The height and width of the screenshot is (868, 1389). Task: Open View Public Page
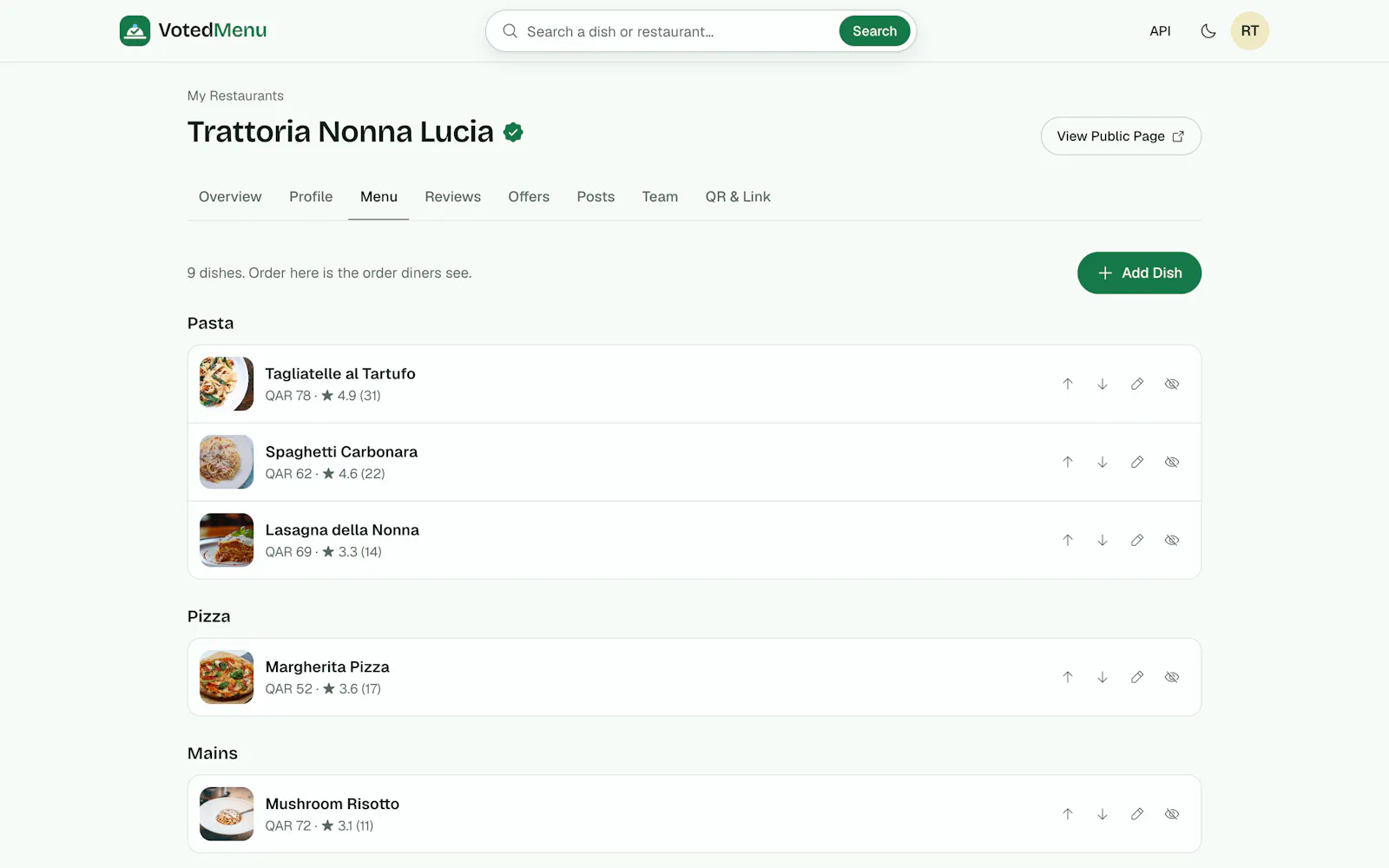point(1121,136)
